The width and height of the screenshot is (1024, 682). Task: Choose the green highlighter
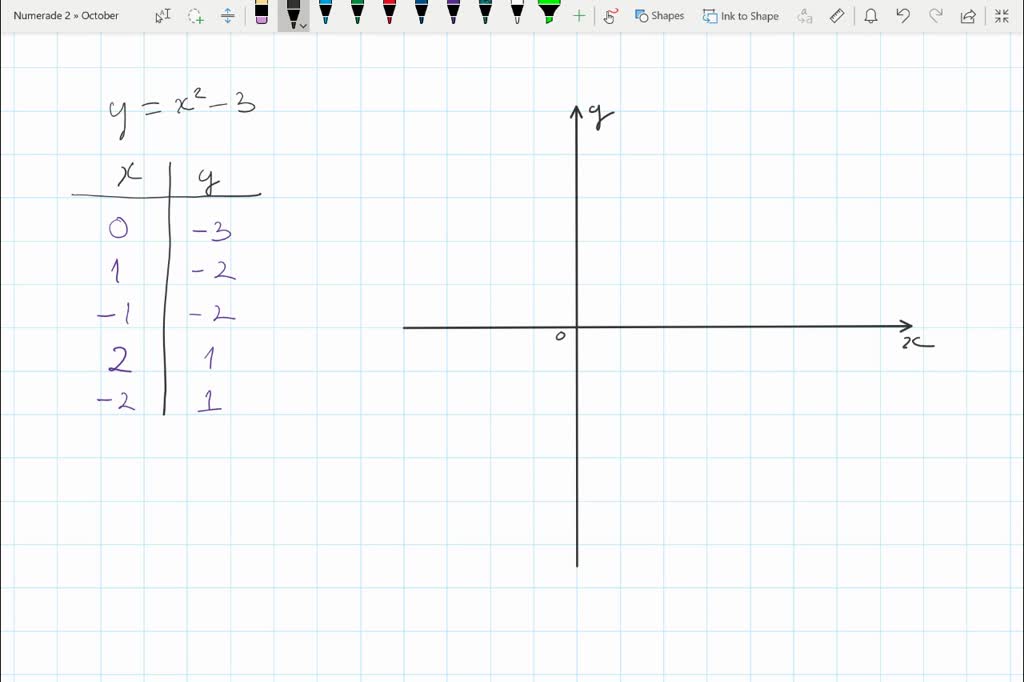549,13
